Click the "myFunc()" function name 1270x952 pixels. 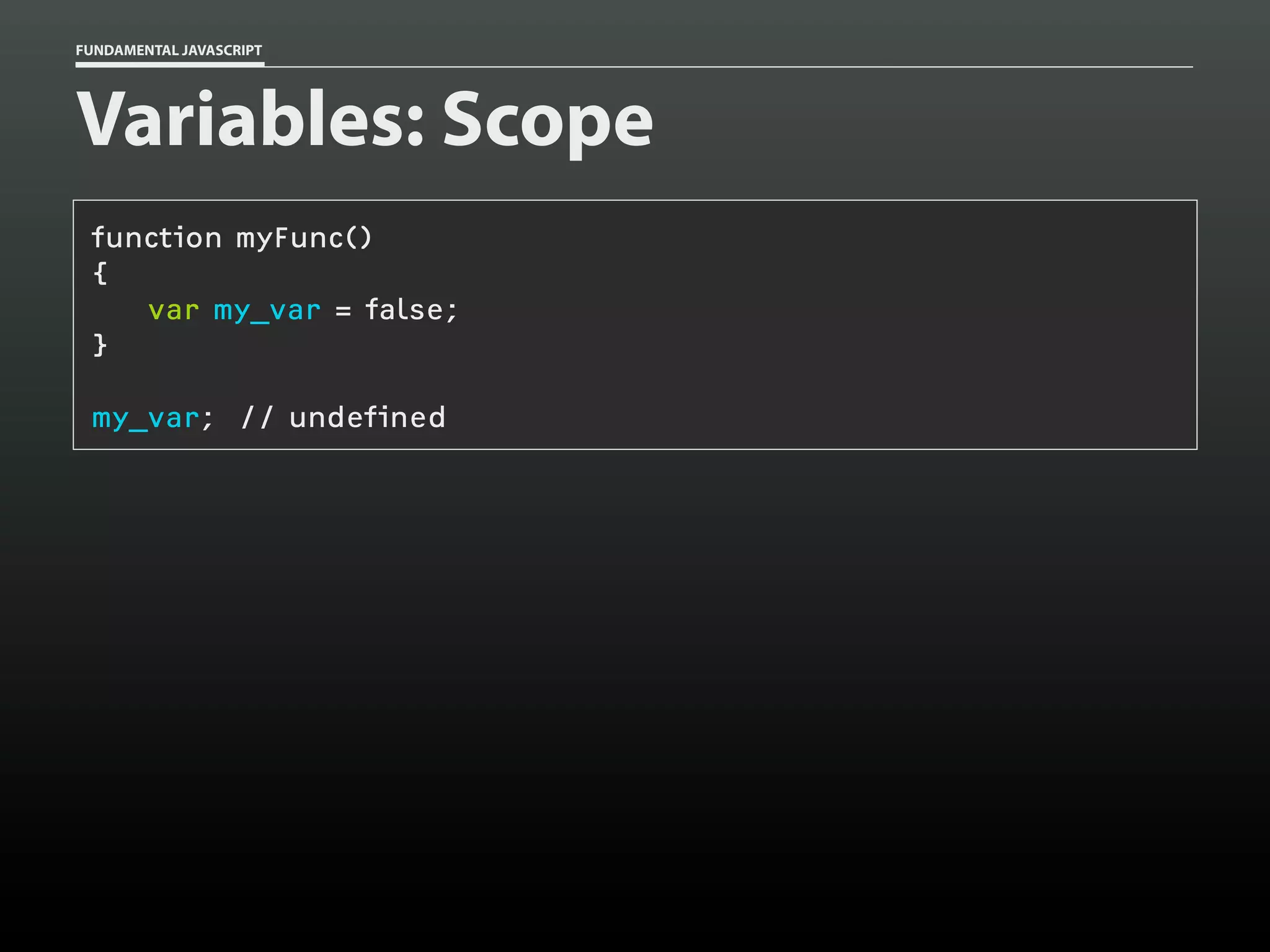coord(304,238)
